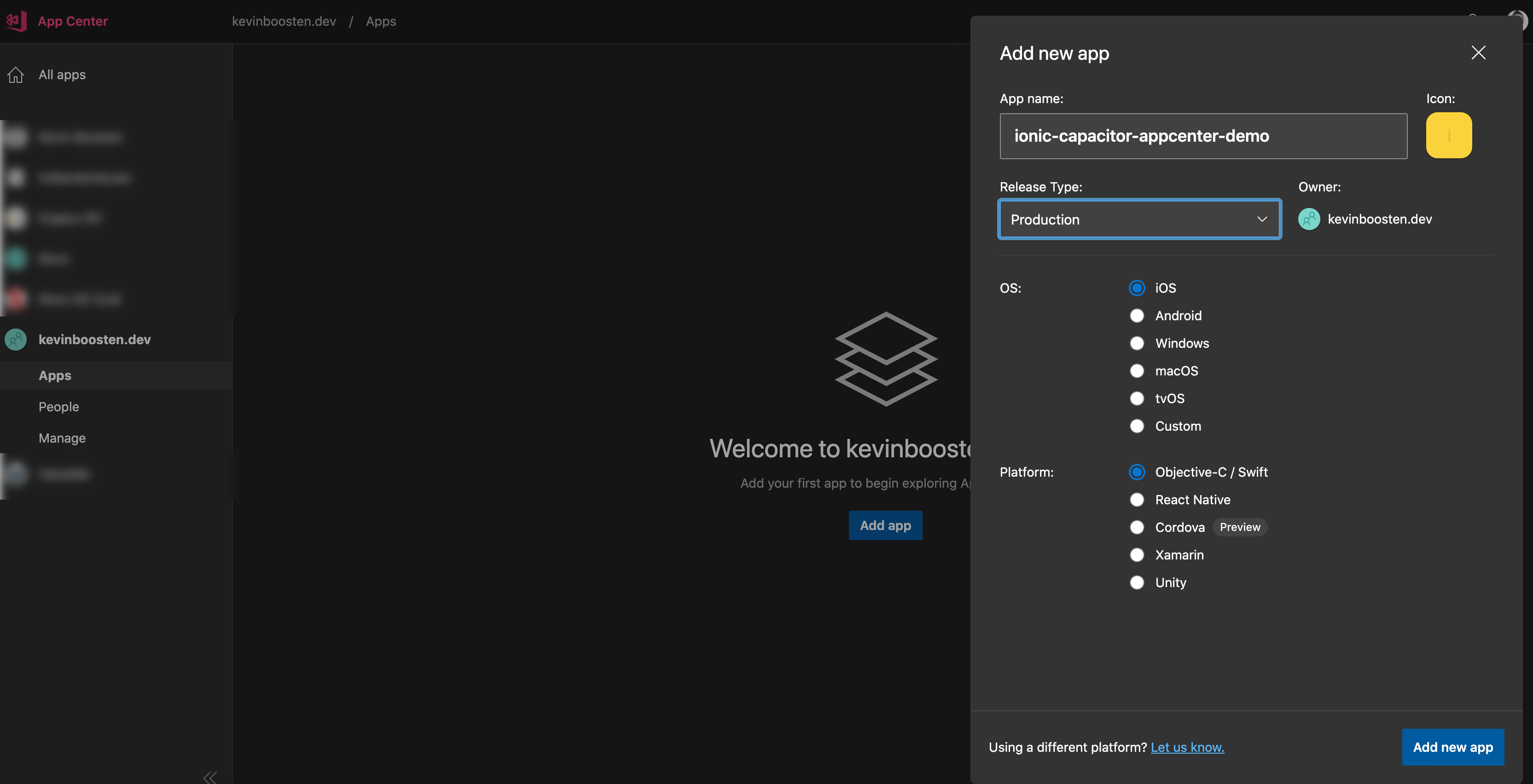Viewport: 1533px width, 784px height.
Task: Click the kevinboosten.dev organization avatar in sidebar
Action: pyautogui.click(x=16, y=340)
